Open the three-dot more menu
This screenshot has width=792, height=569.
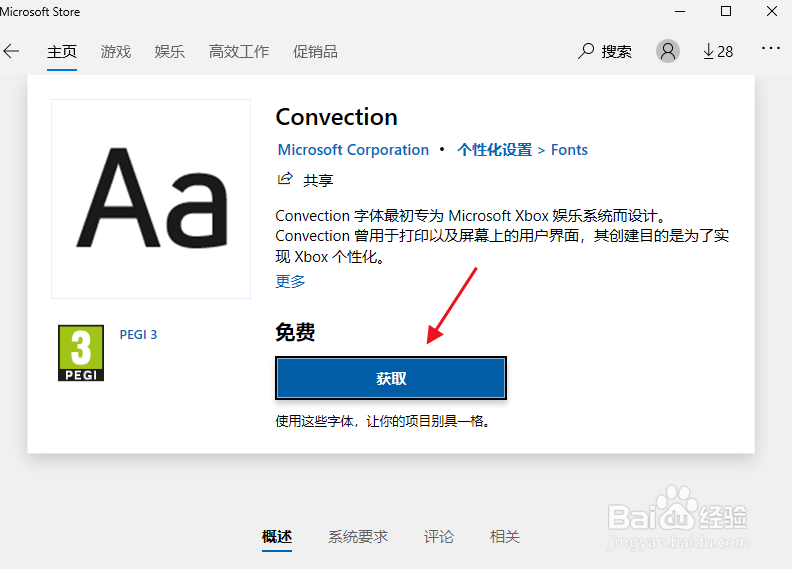pyautogui.click(x=771, y=48)
